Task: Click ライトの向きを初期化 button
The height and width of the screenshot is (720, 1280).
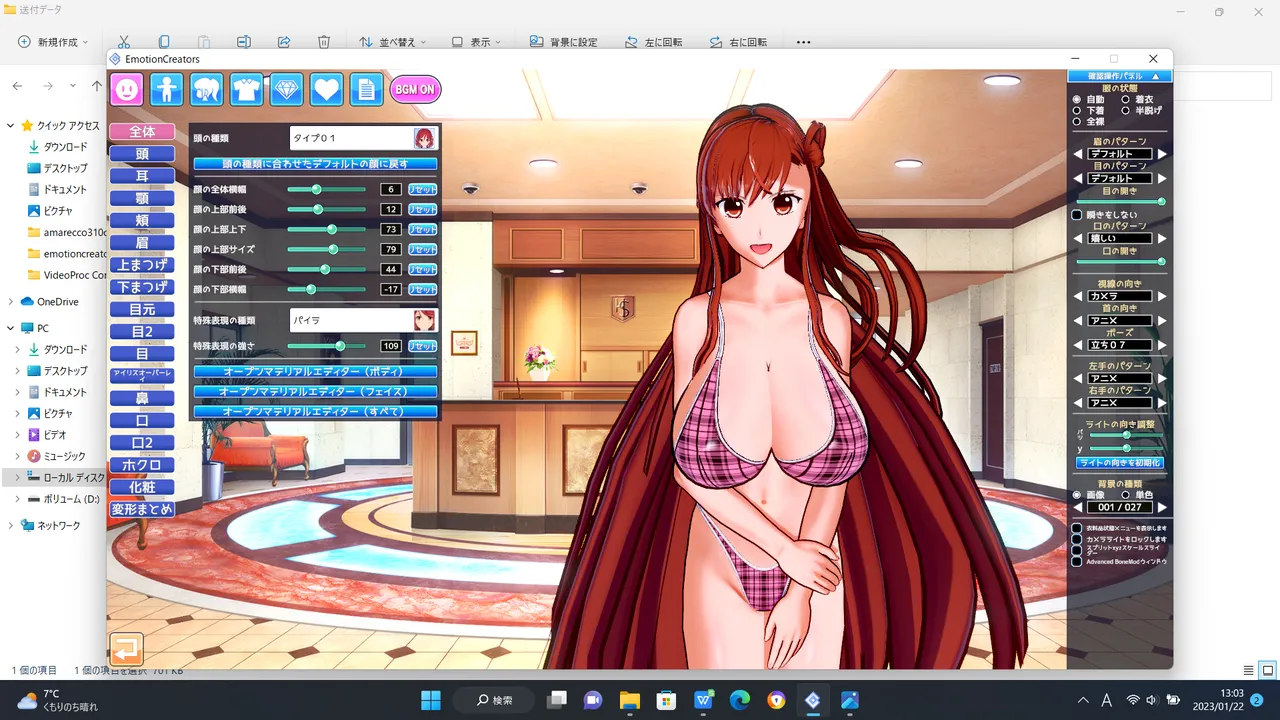Action: pos(1119,463)
